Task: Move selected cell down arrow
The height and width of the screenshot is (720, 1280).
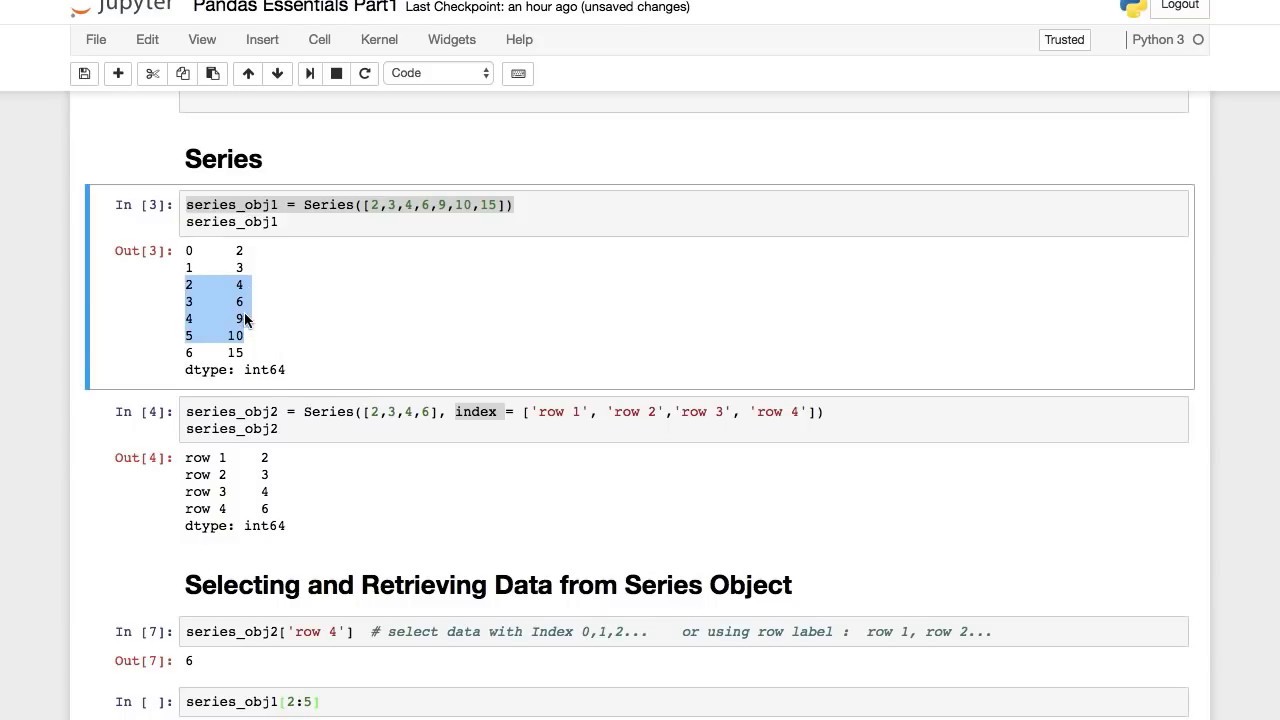Action: (x=277, y=73)
